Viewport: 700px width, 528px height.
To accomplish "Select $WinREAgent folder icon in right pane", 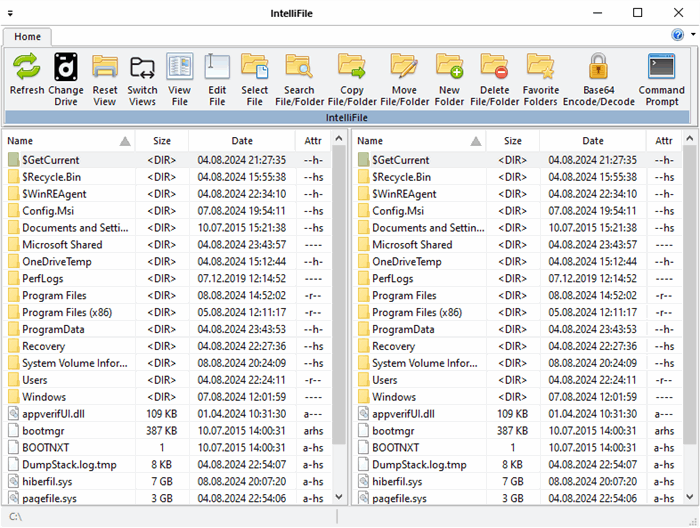I will pos(364,194).
